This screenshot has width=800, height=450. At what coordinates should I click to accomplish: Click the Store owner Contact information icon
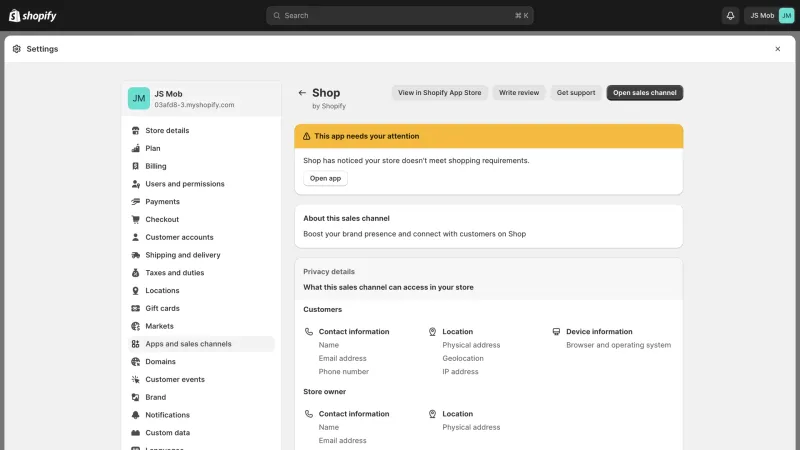[309, 414]
